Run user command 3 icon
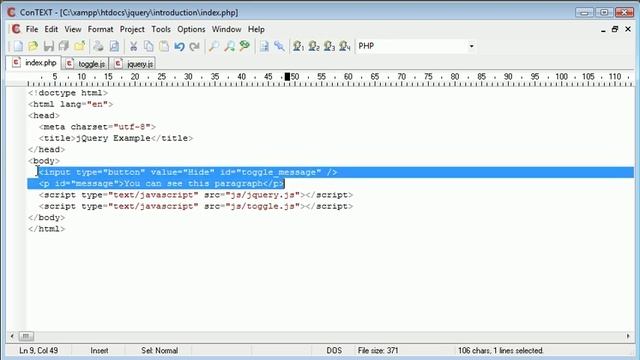This screenshot has width=640, height=360. click(329, 46)
